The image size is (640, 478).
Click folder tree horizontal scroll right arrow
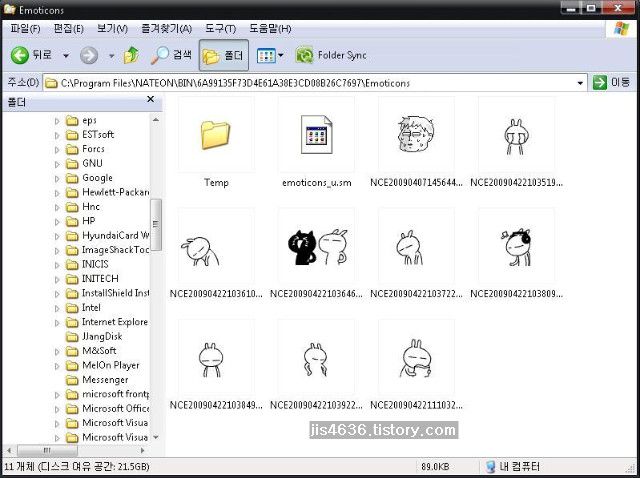coord(142,451)
